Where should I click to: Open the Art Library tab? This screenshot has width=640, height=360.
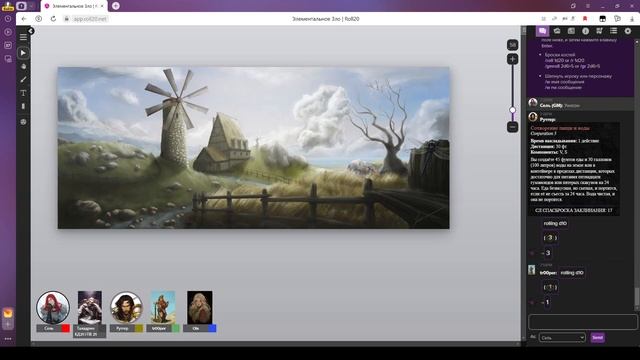pyautogui.click(x=557, y=31)
